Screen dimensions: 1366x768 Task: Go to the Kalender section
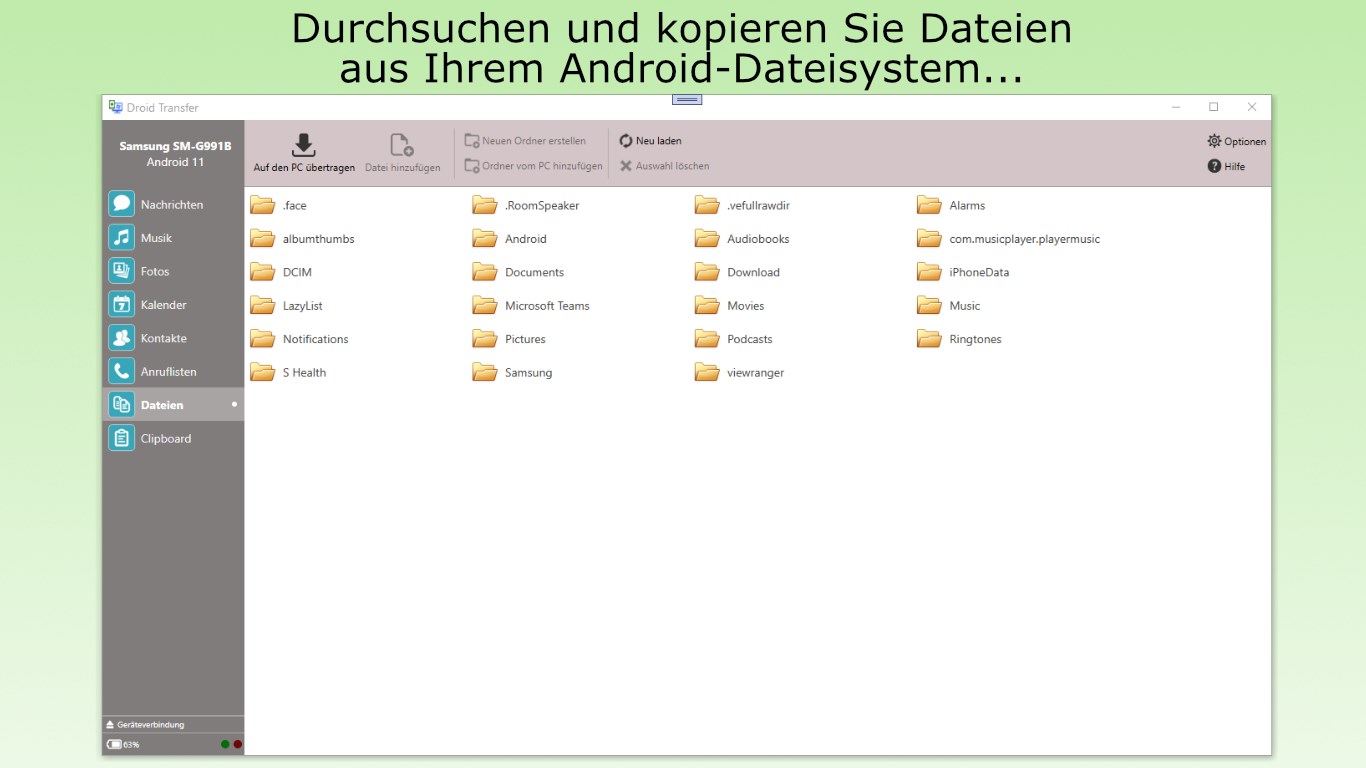[x=173, y=305]
